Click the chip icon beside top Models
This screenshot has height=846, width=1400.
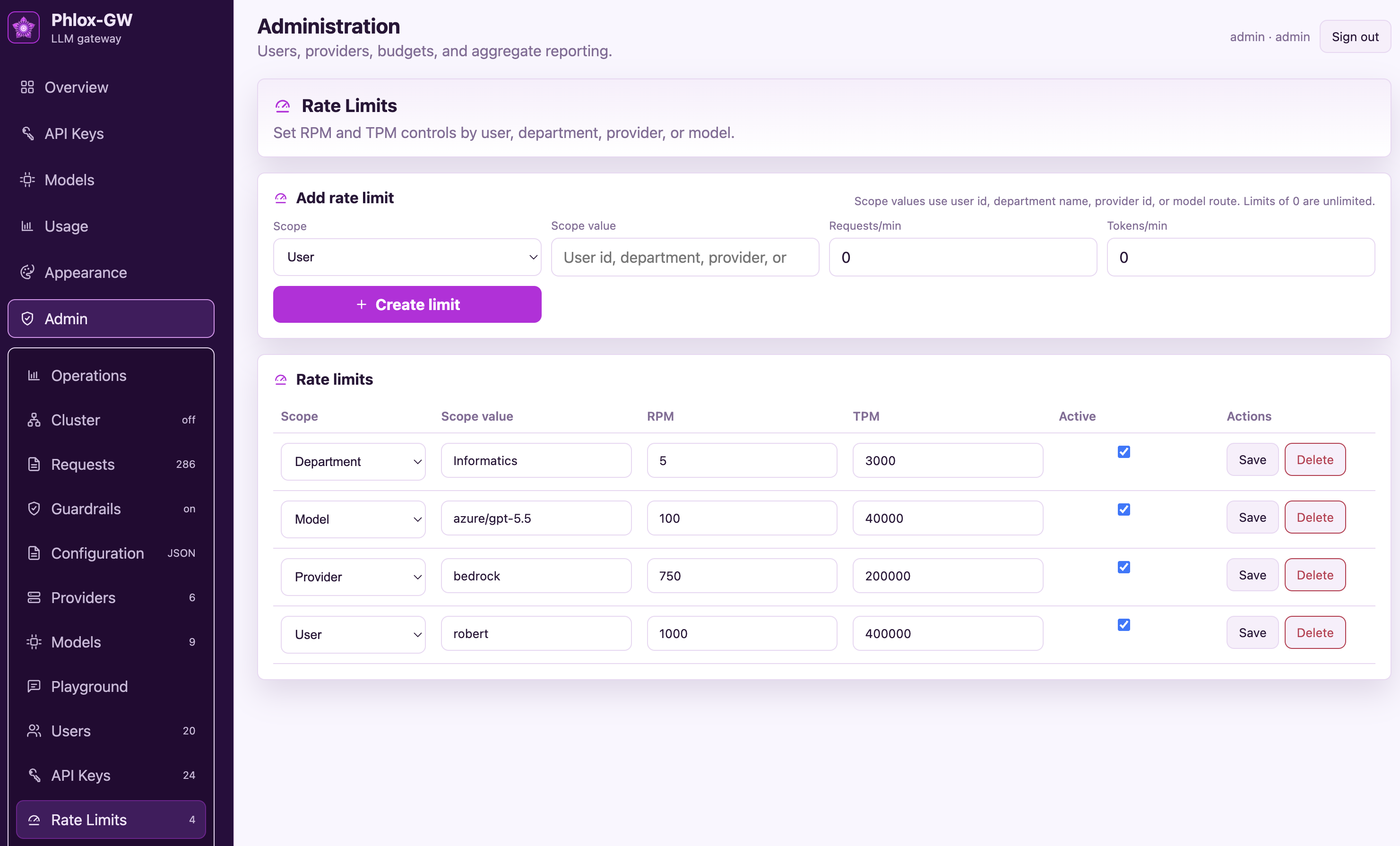pos(27,180)
